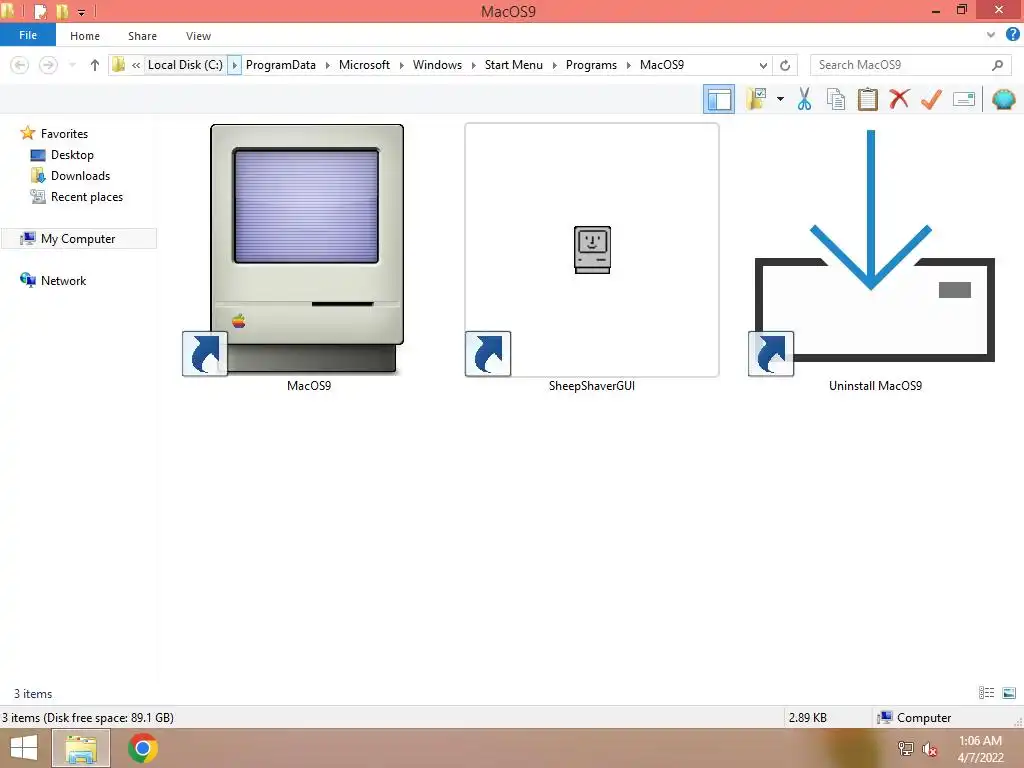The image size is (1024, 768).
Task: Click the red X Delete icon
Action: click(x=899, y=99)
